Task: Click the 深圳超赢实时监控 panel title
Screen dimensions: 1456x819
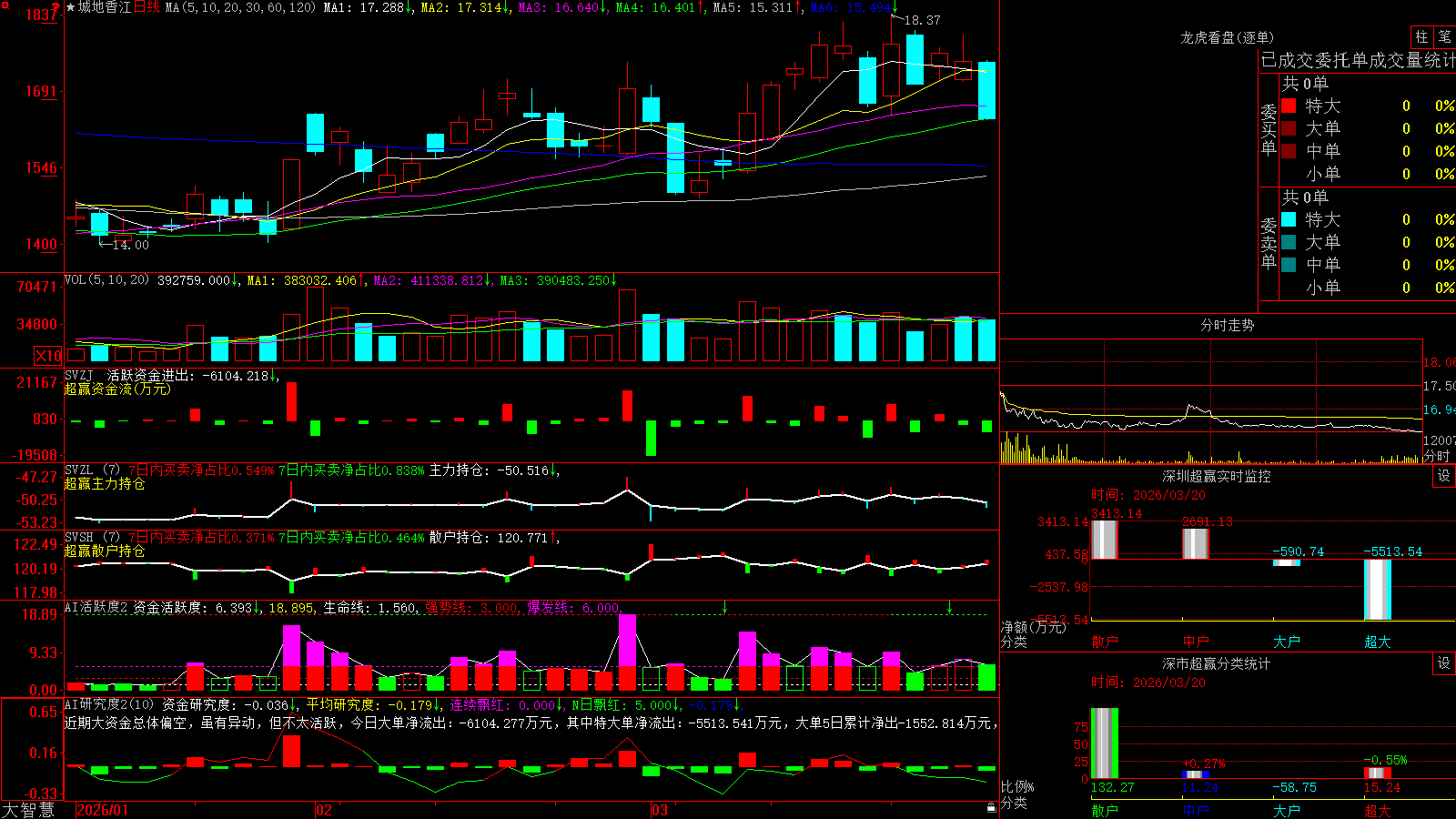Action: [1216, 476]
